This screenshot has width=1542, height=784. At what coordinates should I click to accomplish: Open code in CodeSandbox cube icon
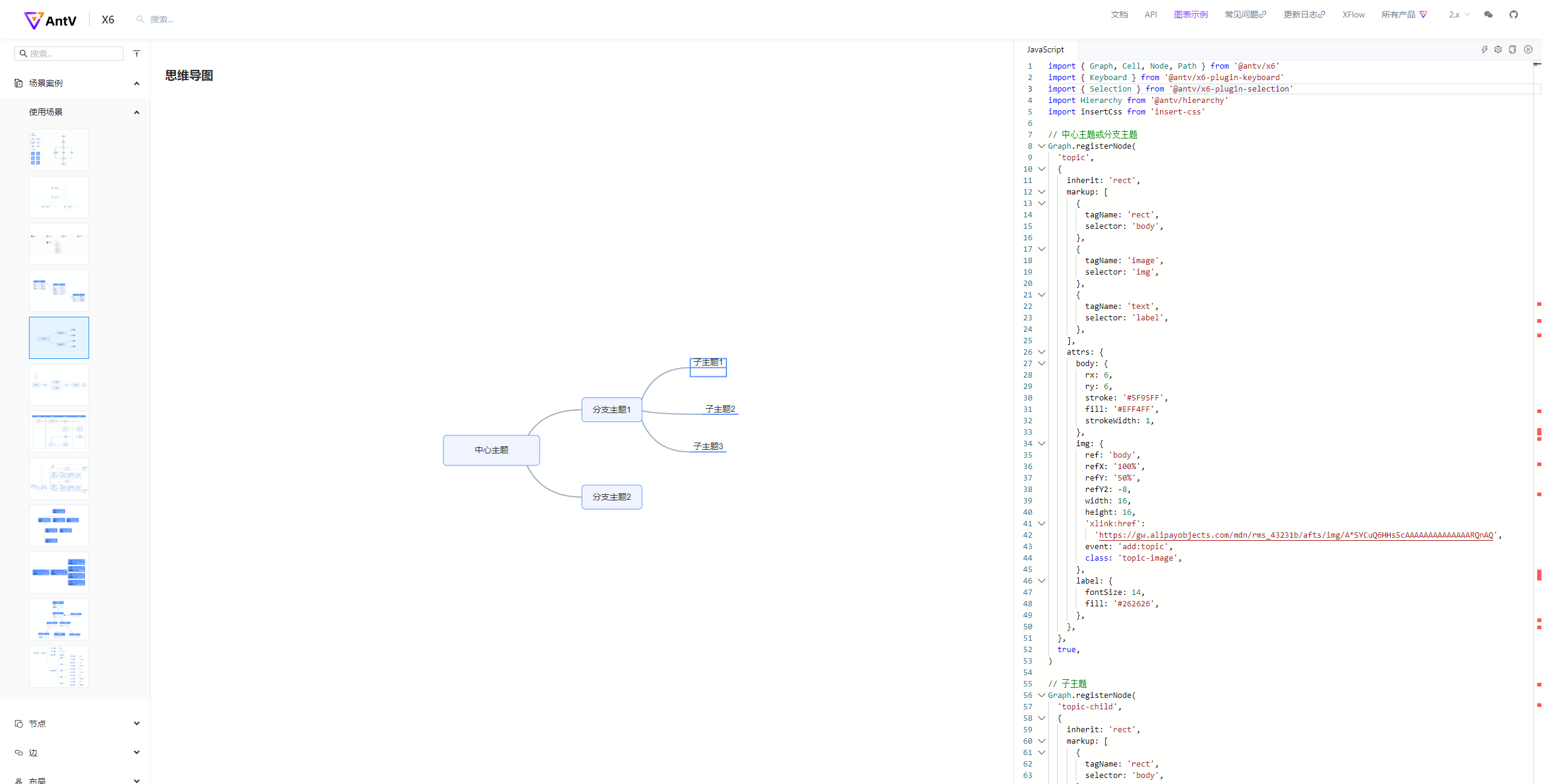[x=1498, y=49]
